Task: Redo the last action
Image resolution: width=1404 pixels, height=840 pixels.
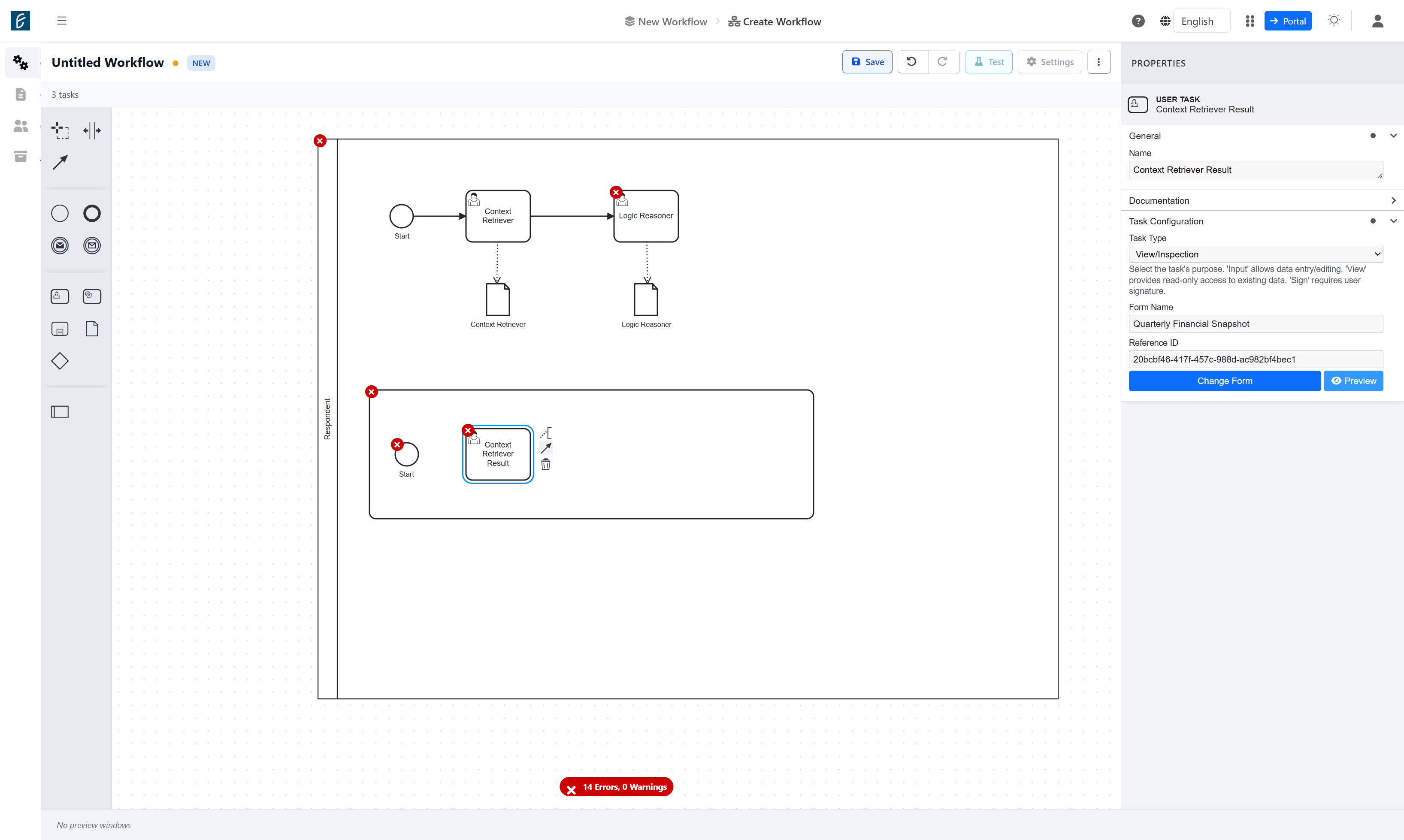Action: 943,62
